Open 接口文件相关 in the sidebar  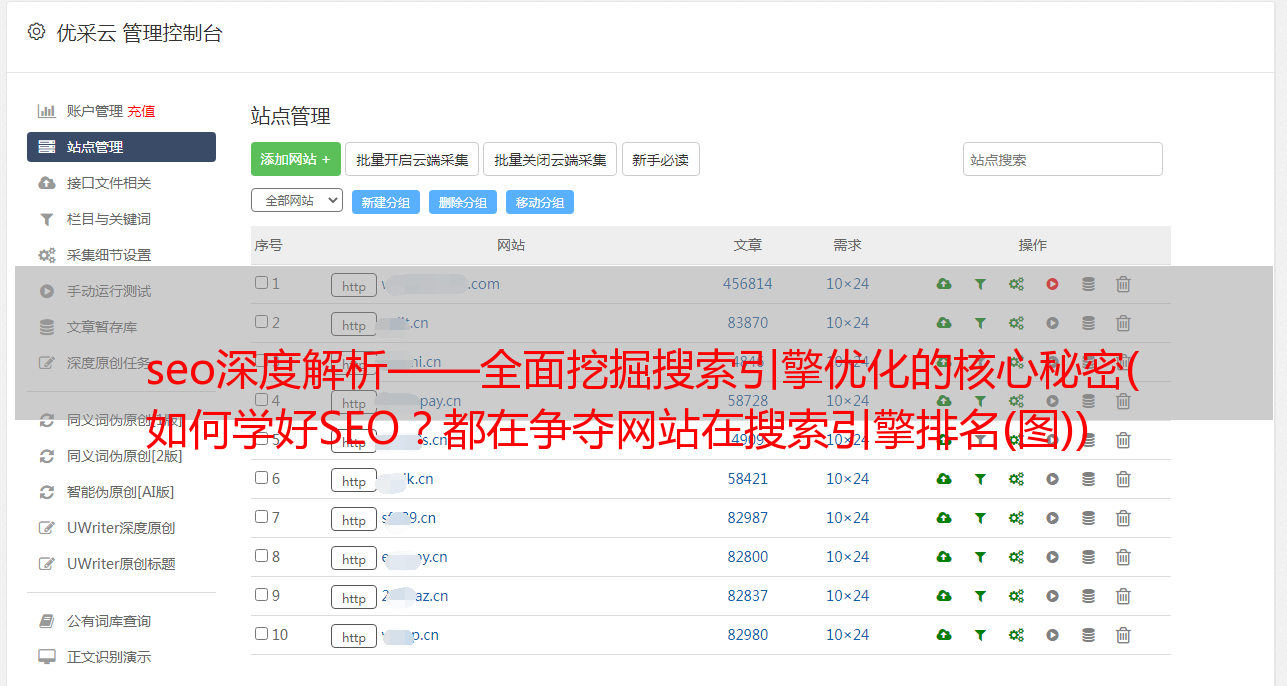click(109, 183)
